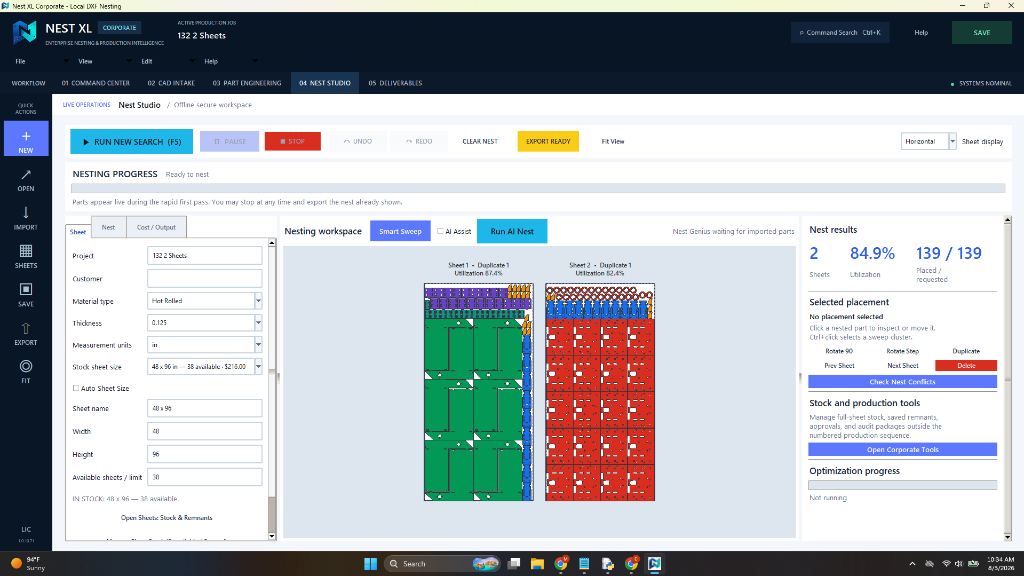Click green SAVE button in header
1024x576 pixels.
tap(982, 33)
